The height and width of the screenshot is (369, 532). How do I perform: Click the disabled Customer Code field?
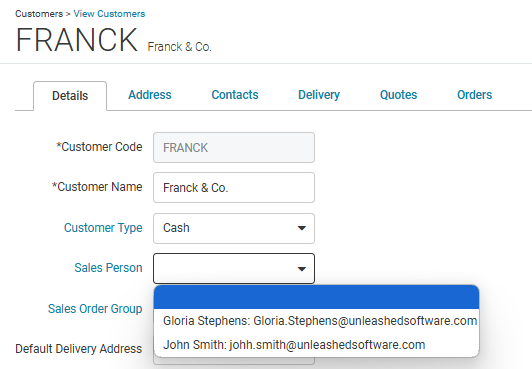(234, 148)
